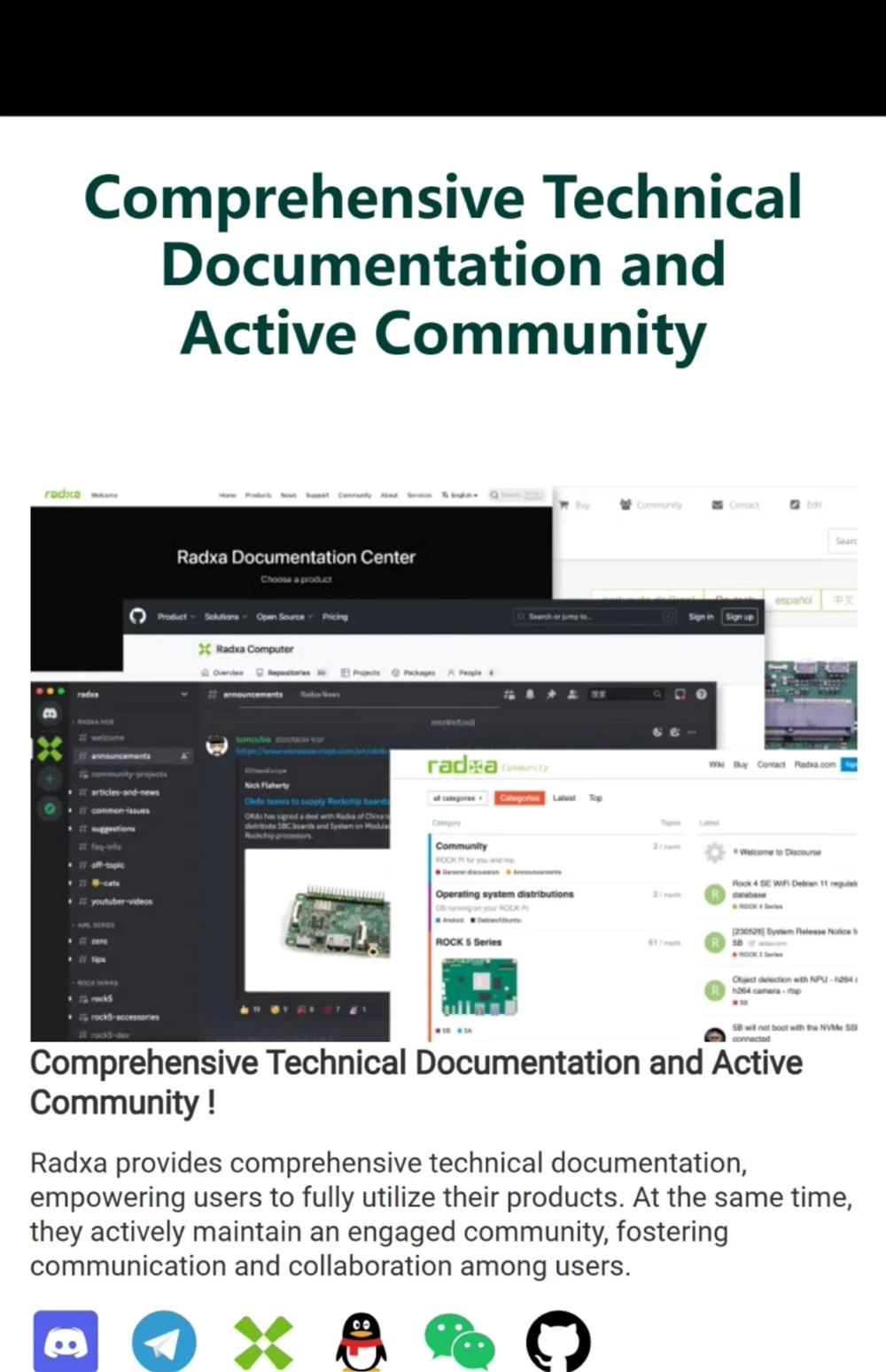Click 'common-issues' channel in Discord screenshot
This screenshot has width=886, height=1372.
[120, 810]
